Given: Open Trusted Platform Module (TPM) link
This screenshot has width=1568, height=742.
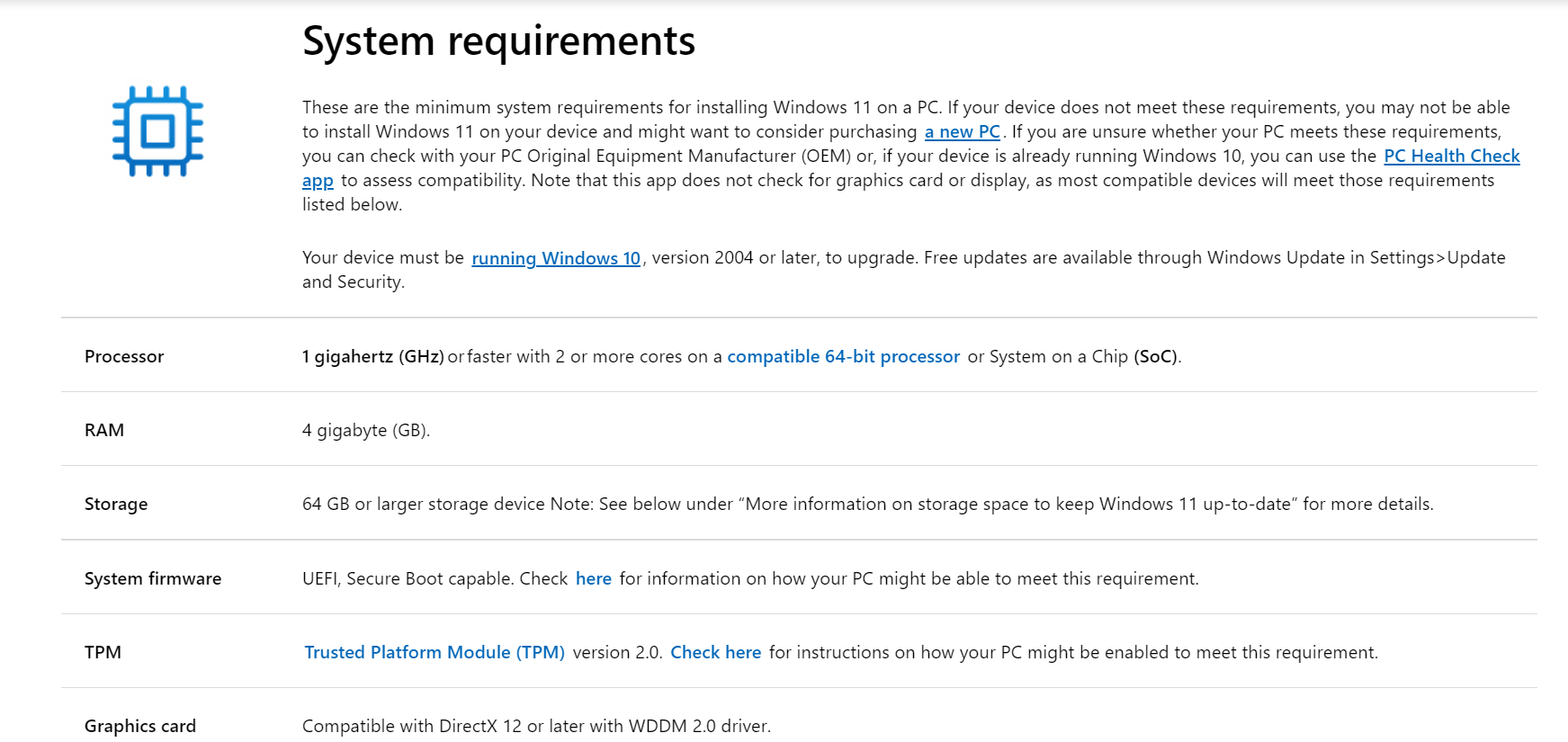Looking at the screenshot, I should coord(435,652).
